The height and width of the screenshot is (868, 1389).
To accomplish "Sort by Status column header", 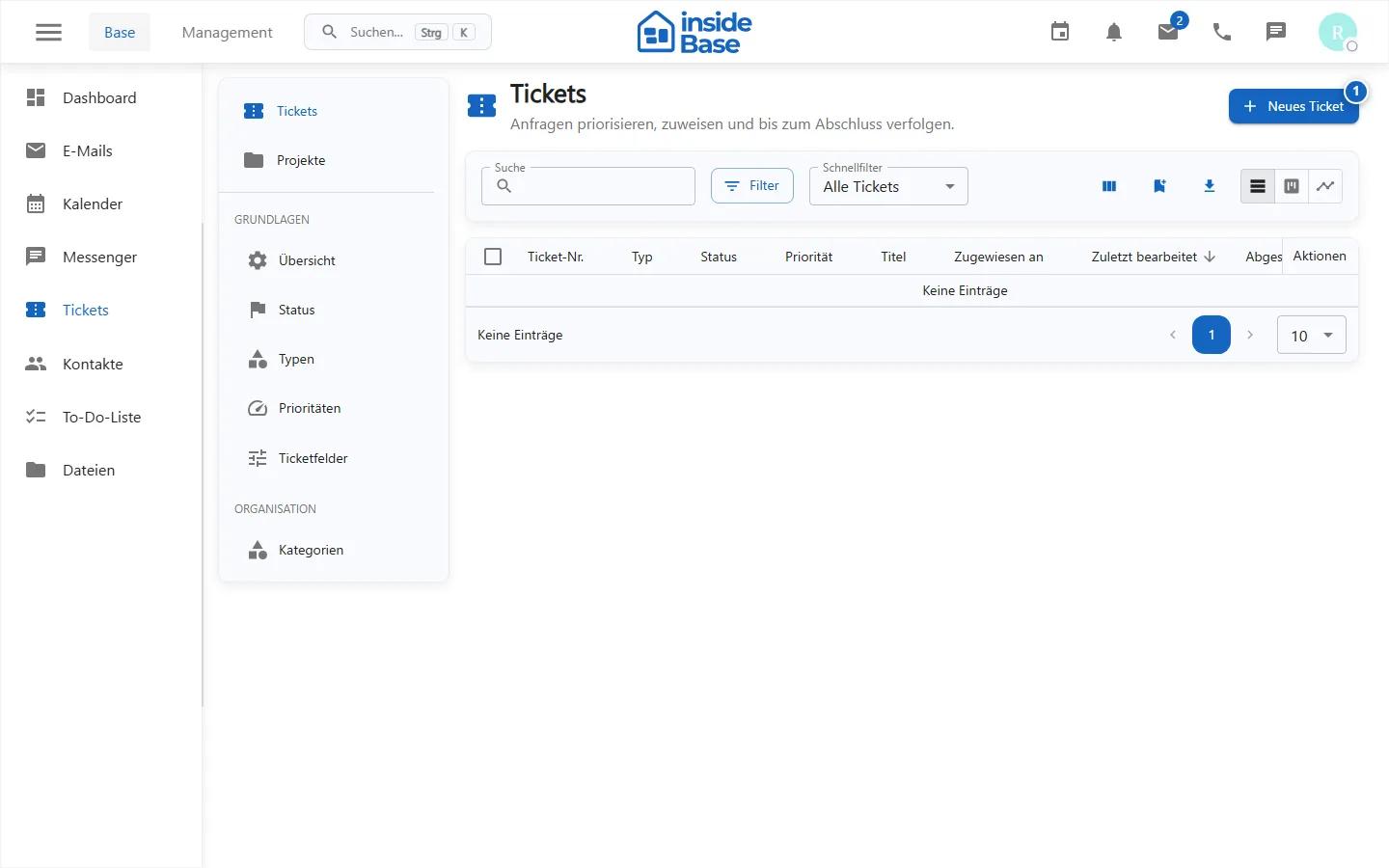I will 719,257.
